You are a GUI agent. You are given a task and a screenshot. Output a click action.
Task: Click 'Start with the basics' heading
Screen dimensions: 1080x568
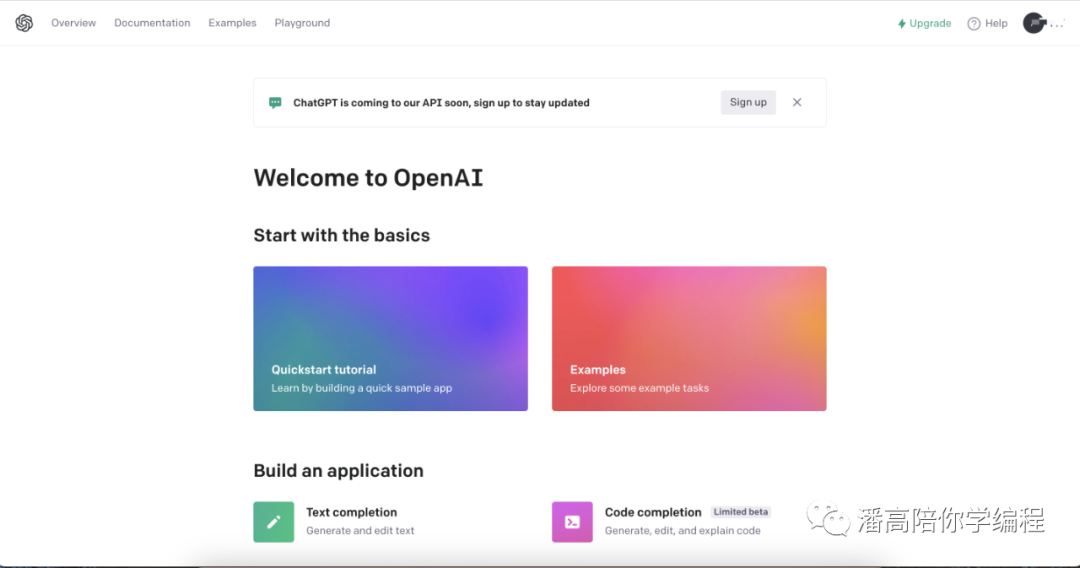[x=342, y=235]
